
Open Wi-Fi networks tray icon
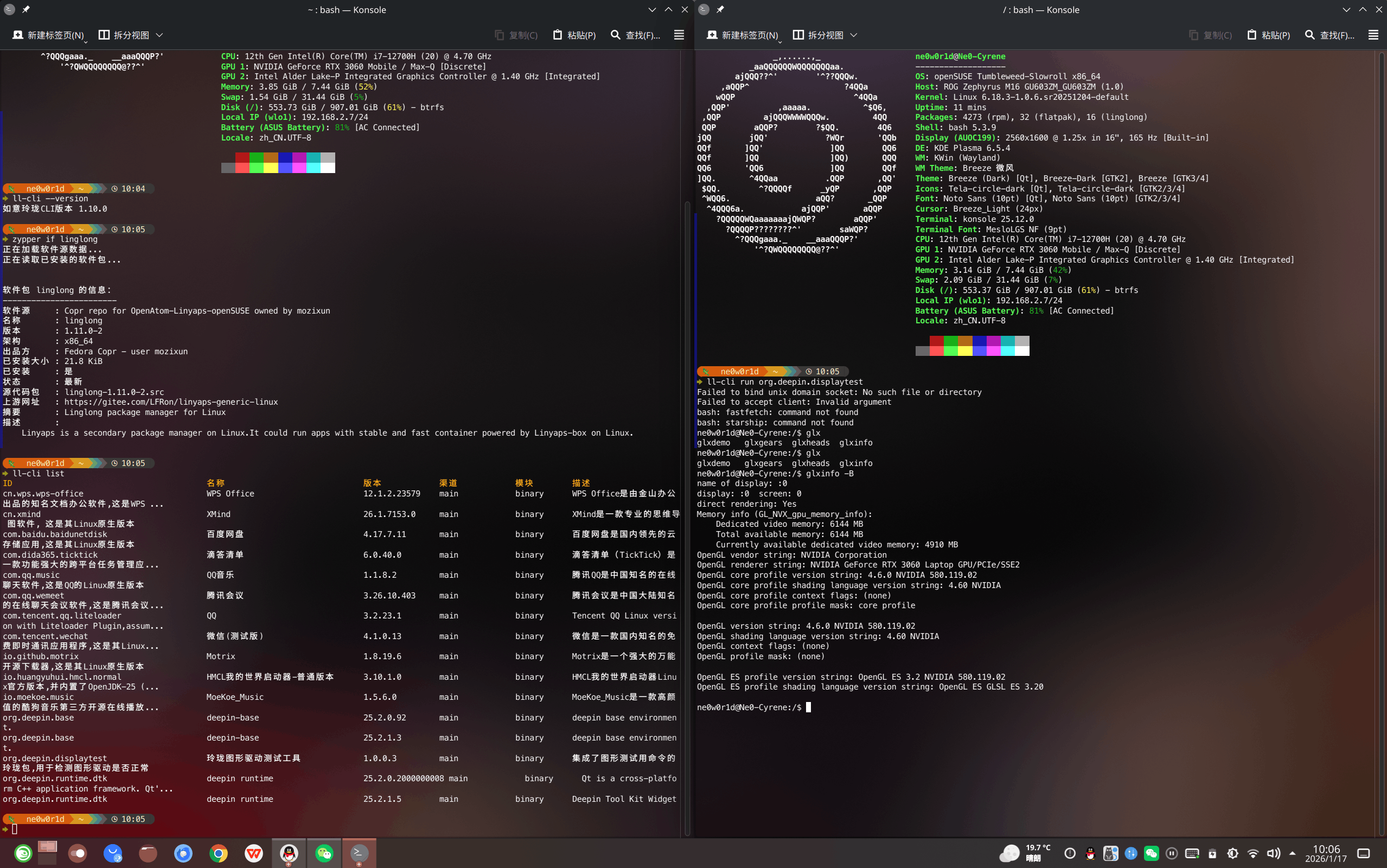(1254, 853)
